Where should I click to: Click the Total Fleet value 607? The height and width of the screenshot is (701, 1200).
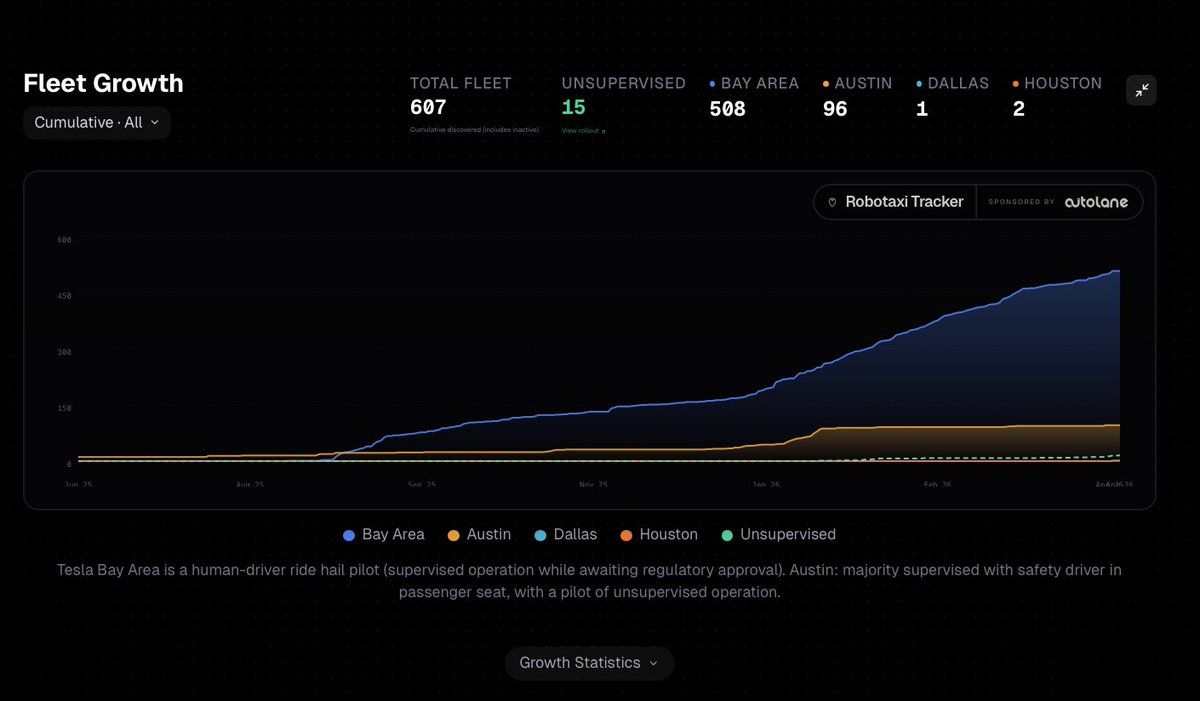[428, 107]
